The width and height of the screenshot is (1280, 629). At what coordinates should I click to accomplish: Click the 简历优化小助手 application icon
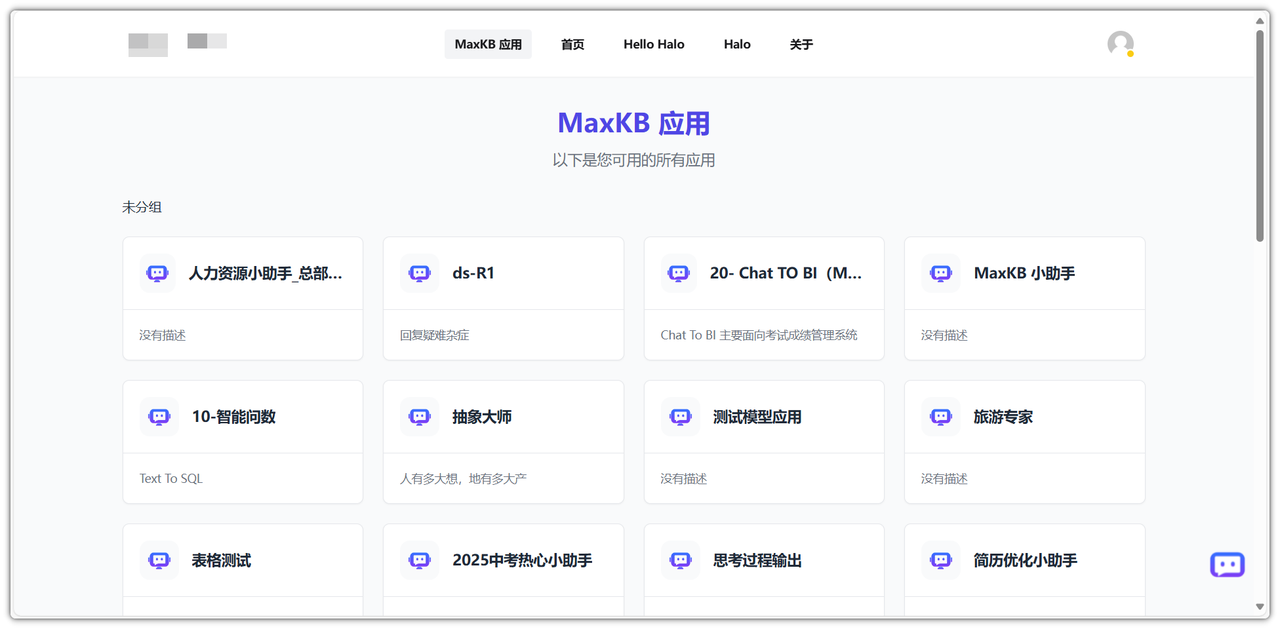(x=939, y=560)
